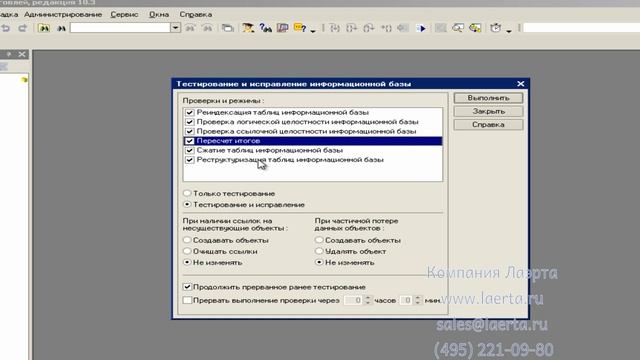The height and width of the screenshot is (360, 640).
Task: Click the highlighted binoculars find icon
Action: coord(44,28)
